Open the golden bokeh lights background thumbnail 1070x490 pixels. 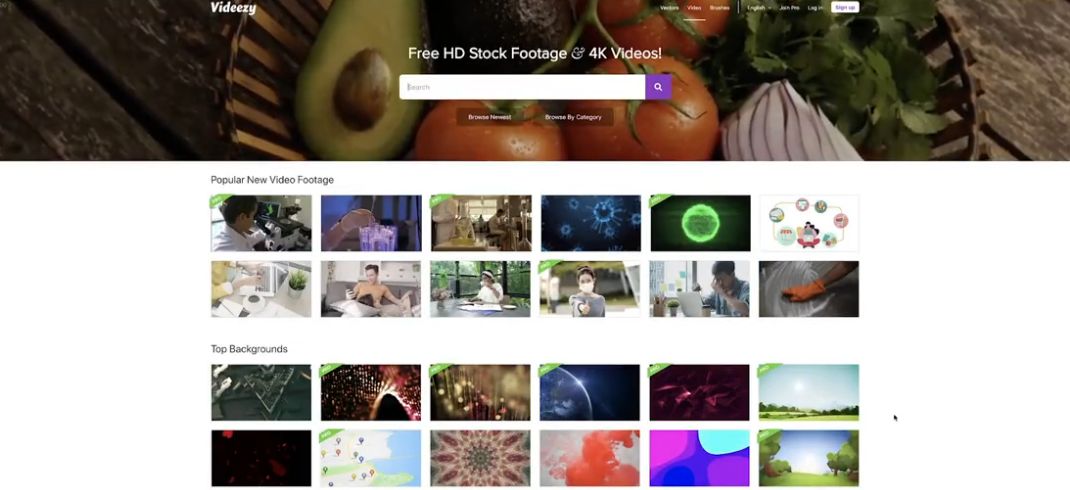click(481, 392)
